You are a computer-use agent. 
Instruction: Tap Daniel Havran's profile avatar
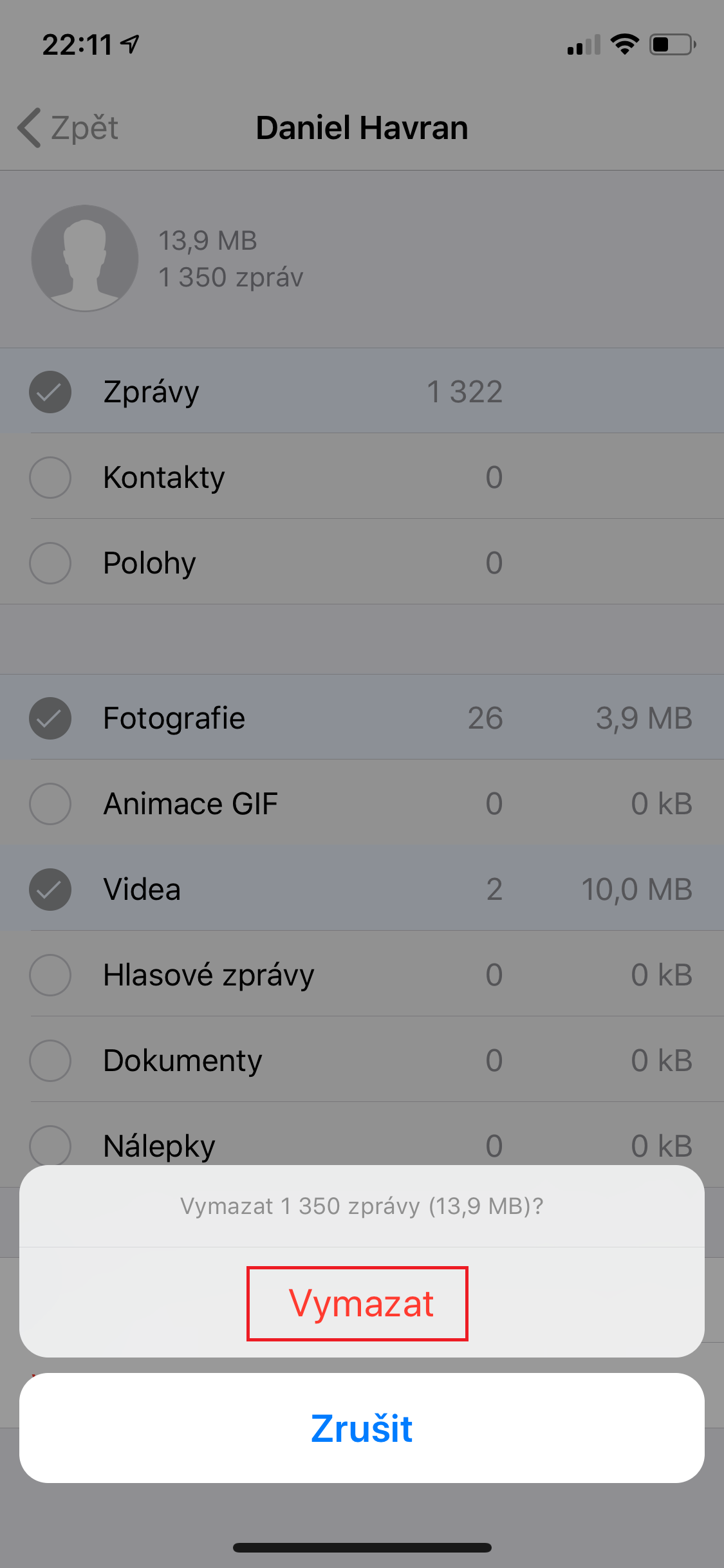pos(85,258)
